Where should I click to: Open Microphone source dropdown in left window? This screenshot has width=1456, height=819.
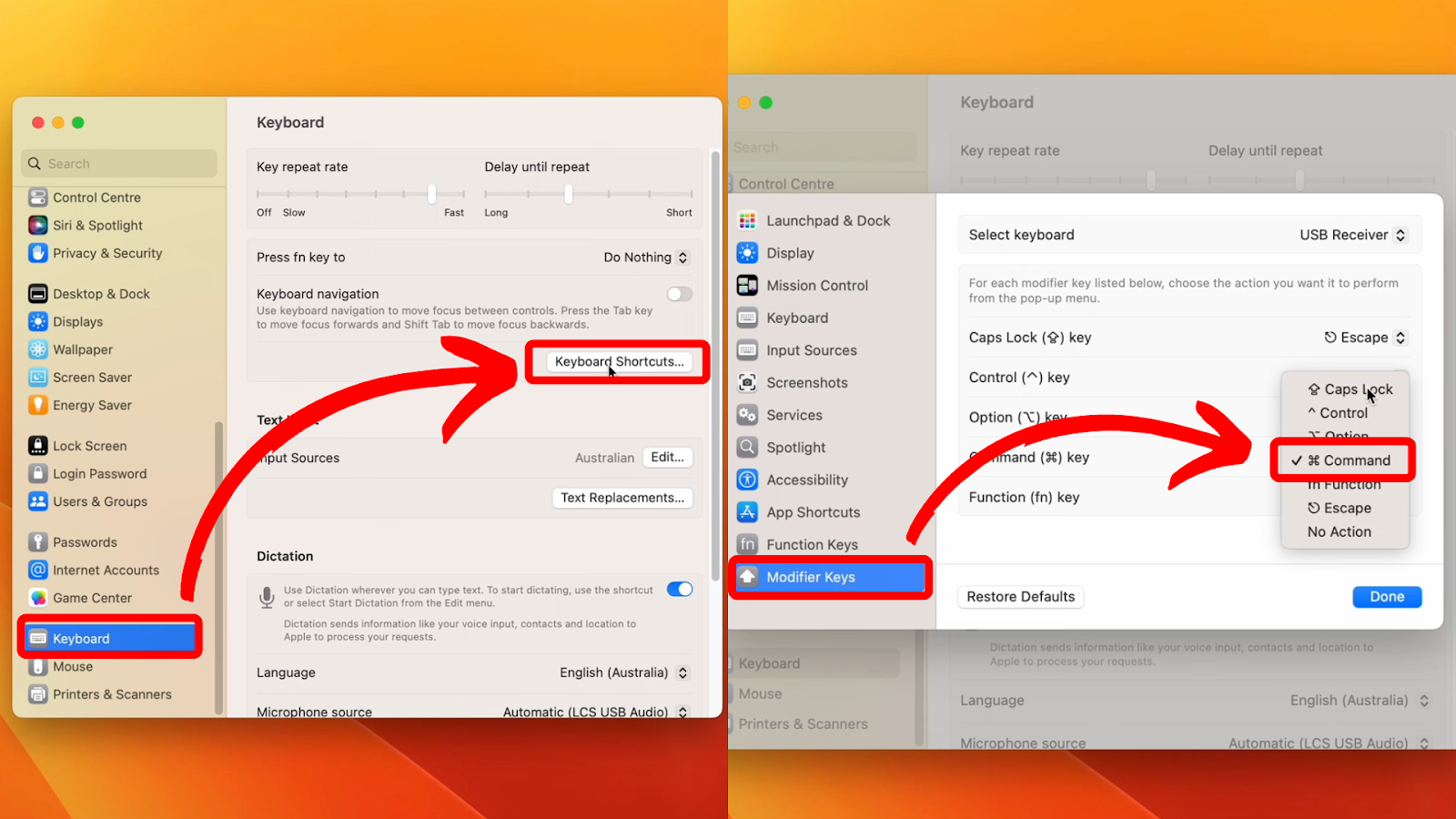(596, 712)
